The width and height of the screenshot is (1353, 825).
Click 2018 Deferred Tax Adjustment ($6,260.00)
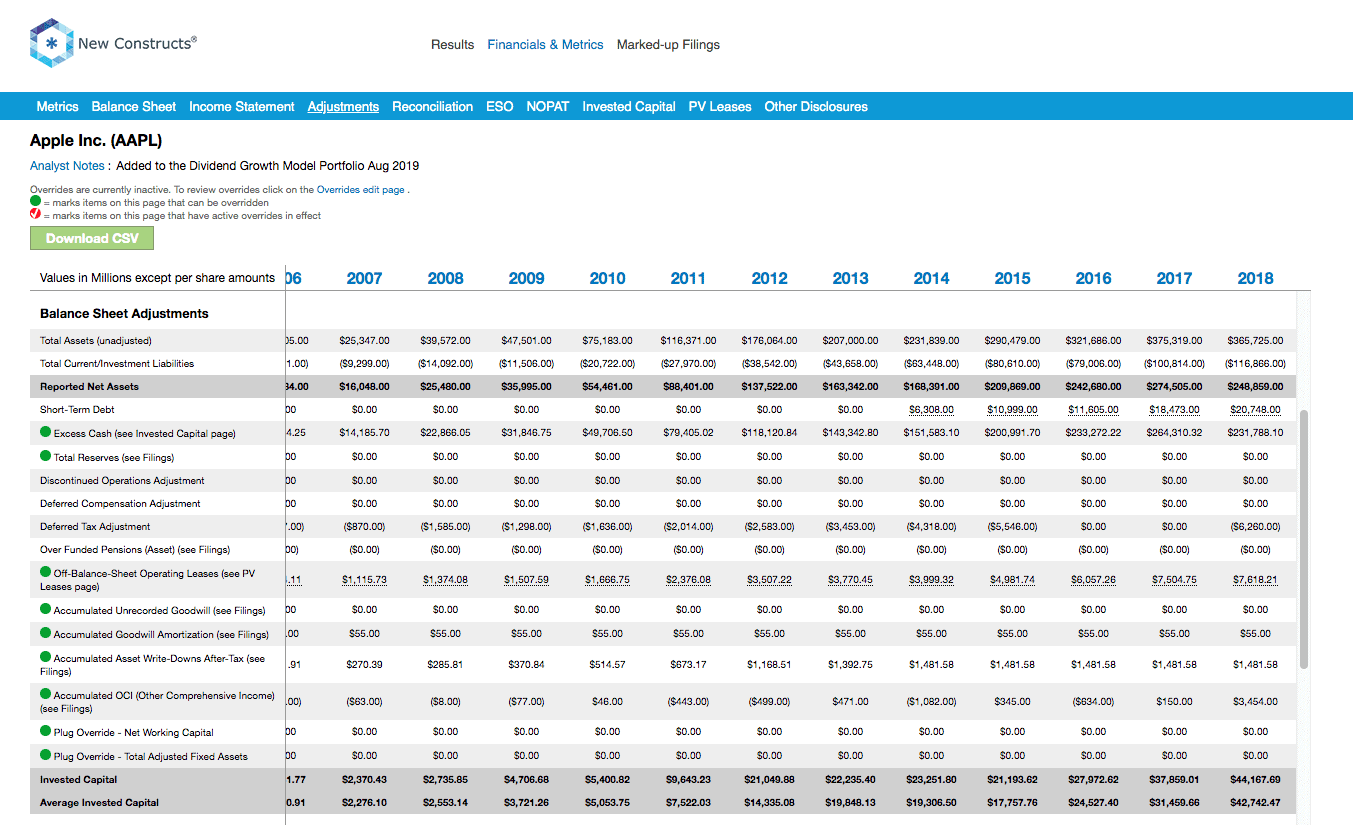coord(1255,527)
